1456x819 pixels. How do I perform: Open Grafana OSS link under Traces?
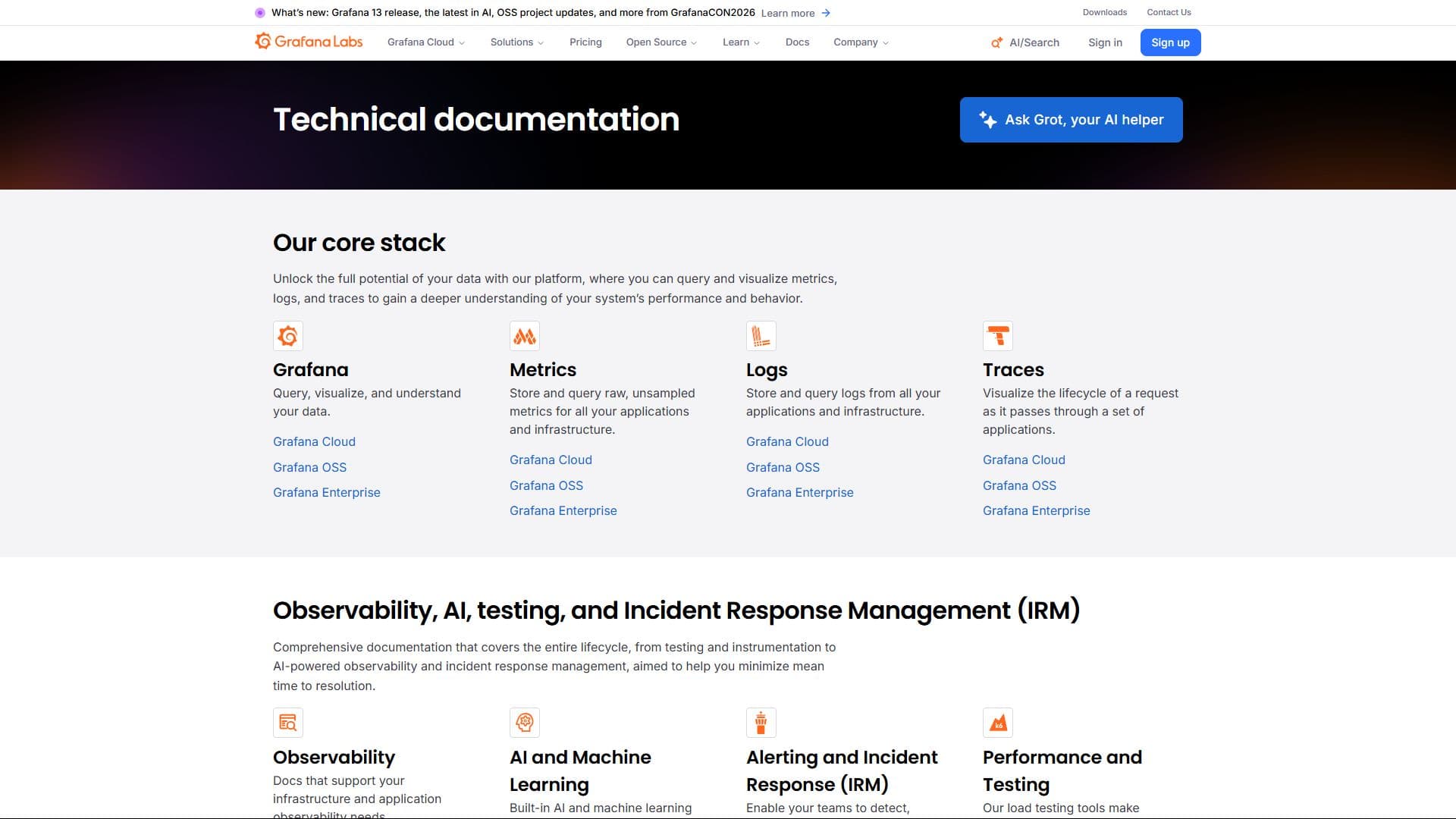pyautogui.click(x=1019, y=485)
